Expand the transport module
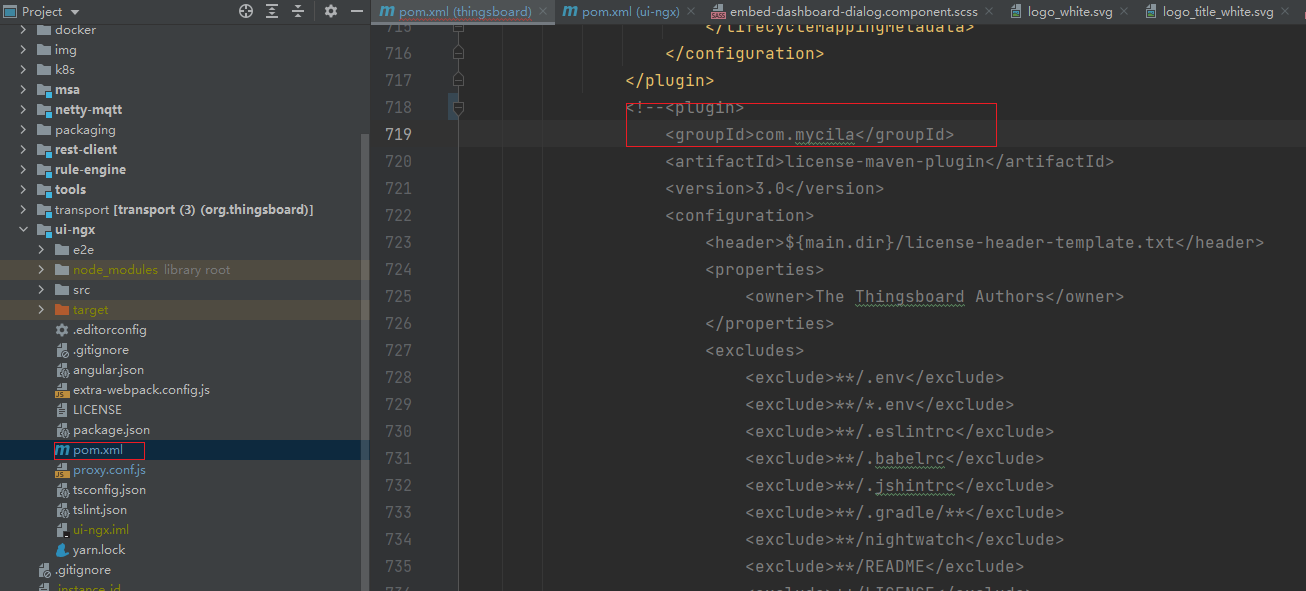This screenshot has height=591, width=1306. click(24, 210)
